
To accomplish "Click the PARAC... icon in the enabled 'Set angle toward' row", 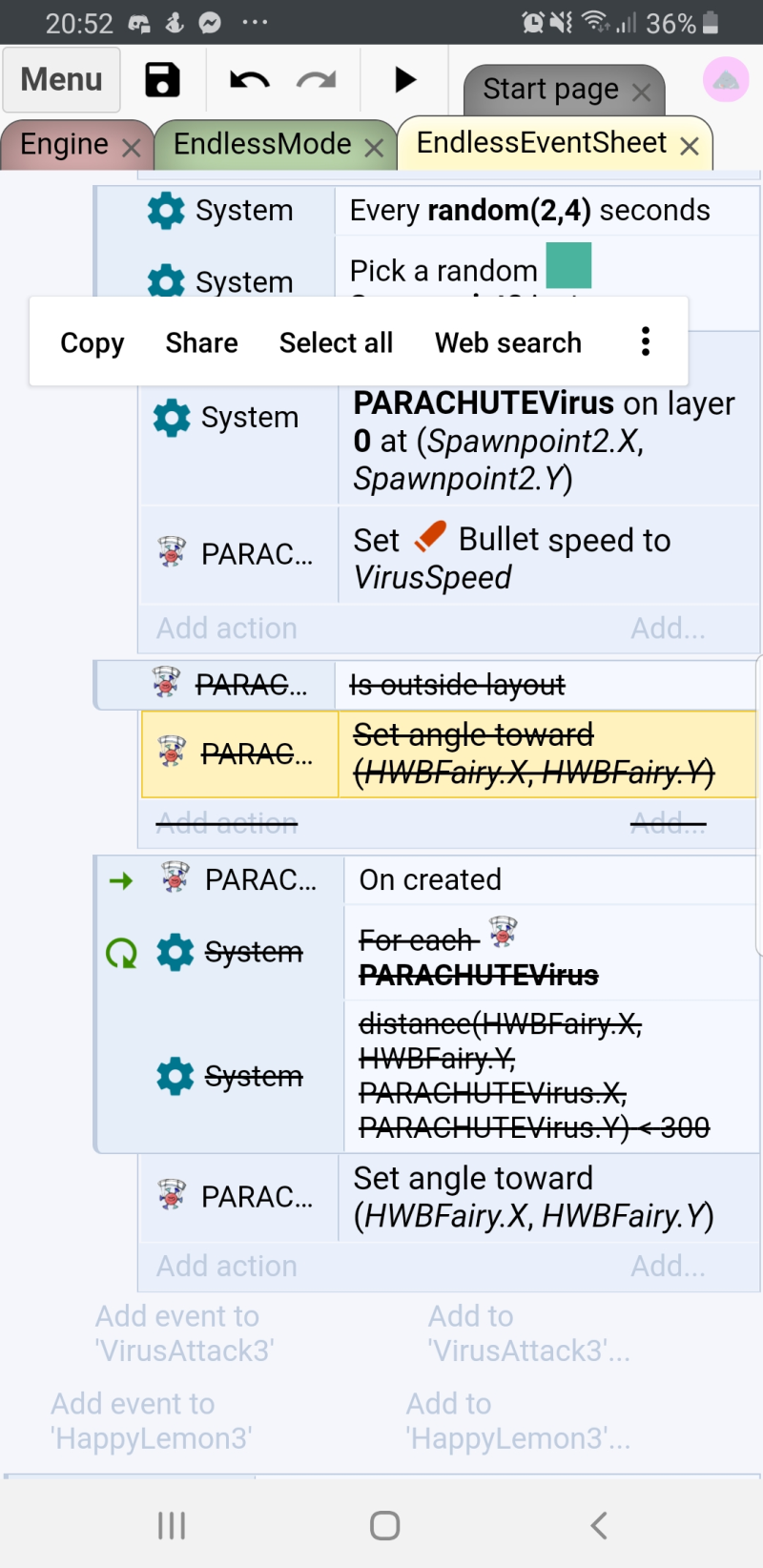I will coord(172,1195).
